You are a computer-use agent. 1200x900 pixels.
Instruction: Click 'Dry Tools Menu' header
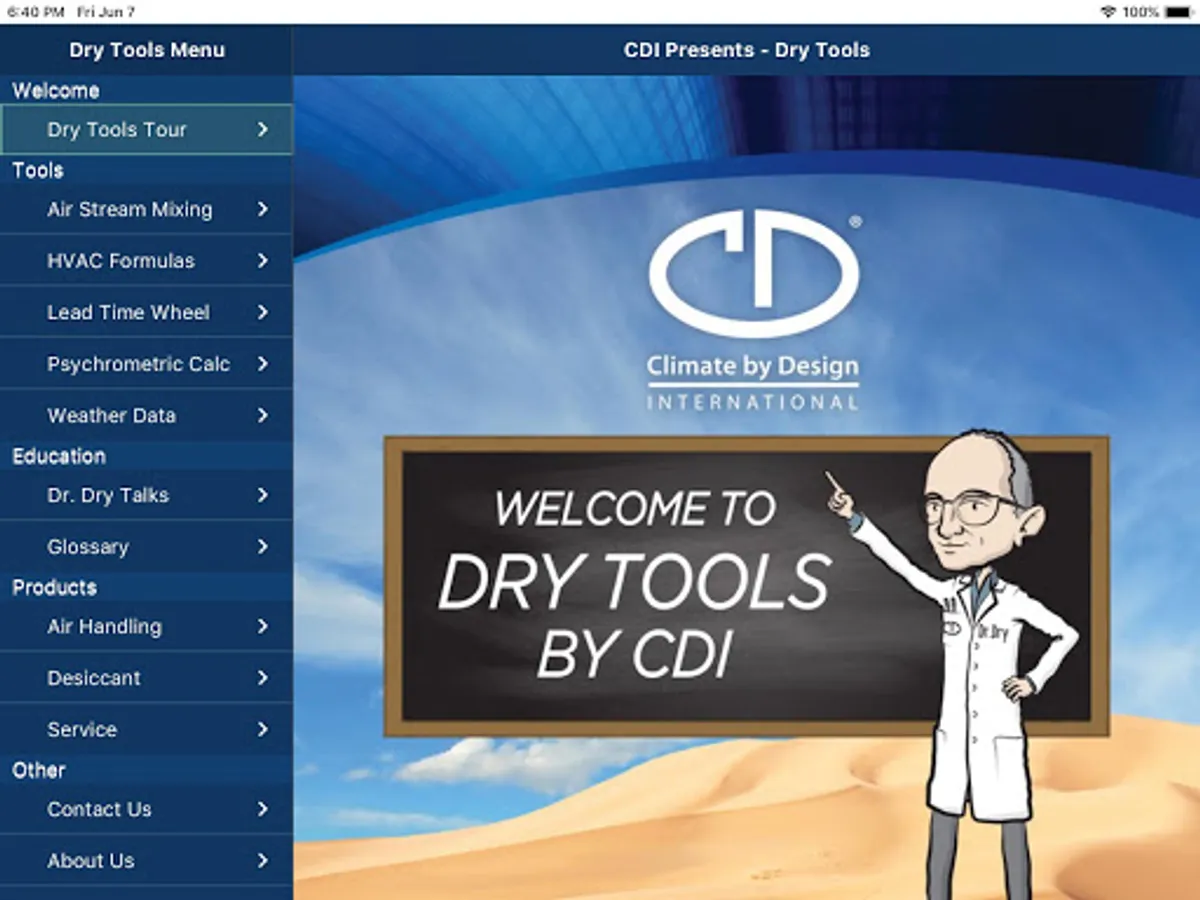(x=147, y=50)
